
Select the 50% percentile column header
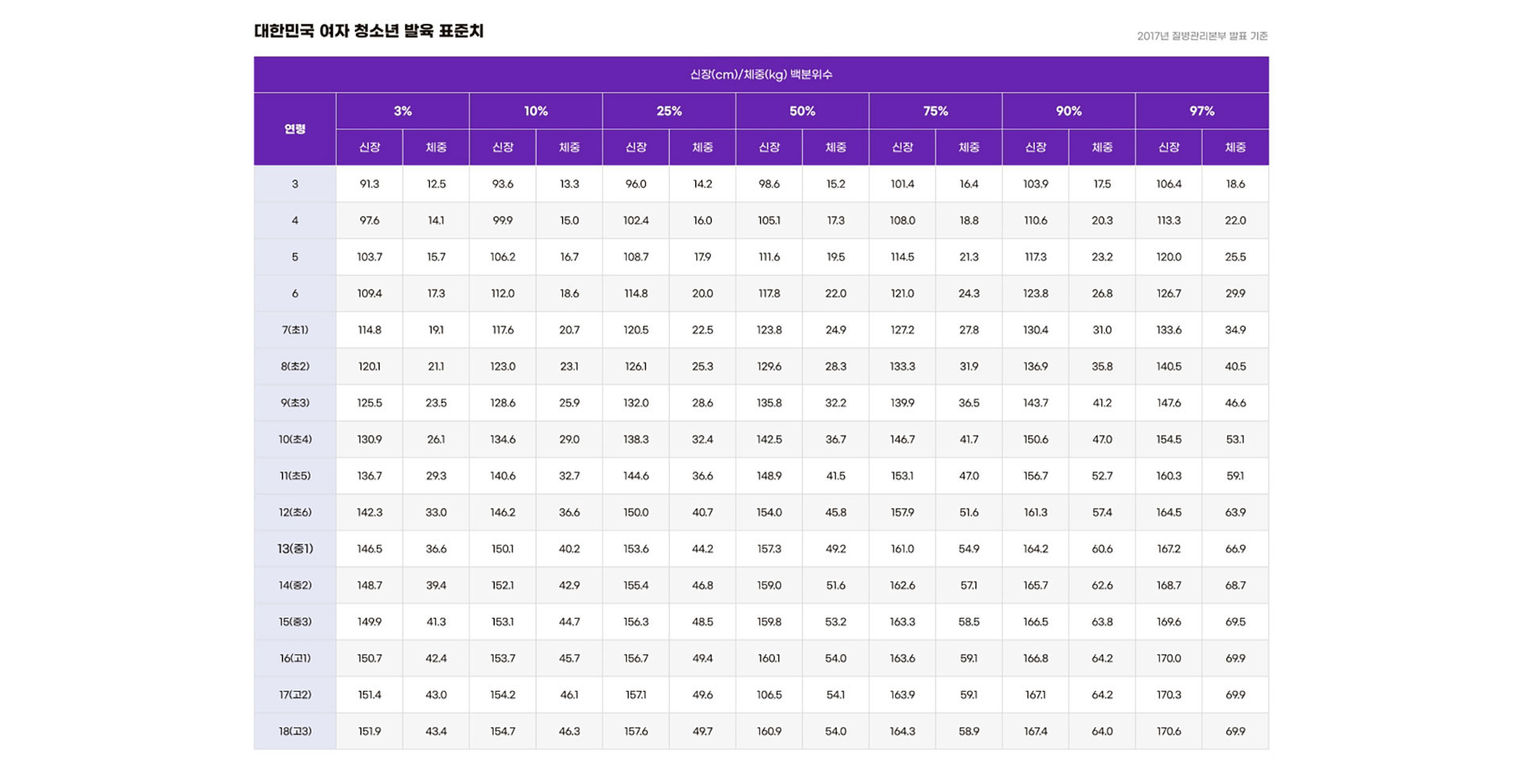point(802,111)
